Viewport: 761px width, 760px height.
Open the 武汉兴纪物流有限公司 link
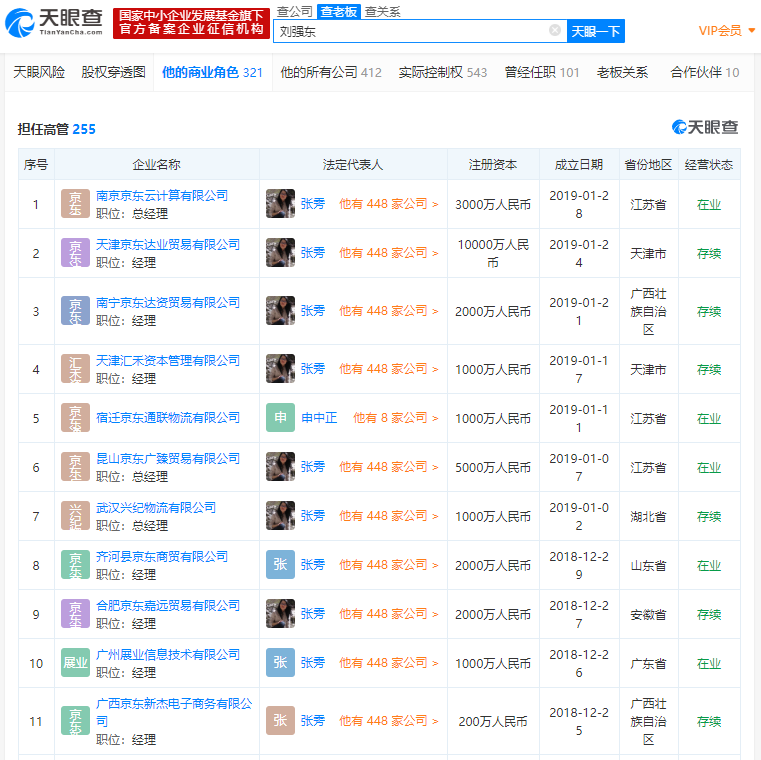pos(156,508)
